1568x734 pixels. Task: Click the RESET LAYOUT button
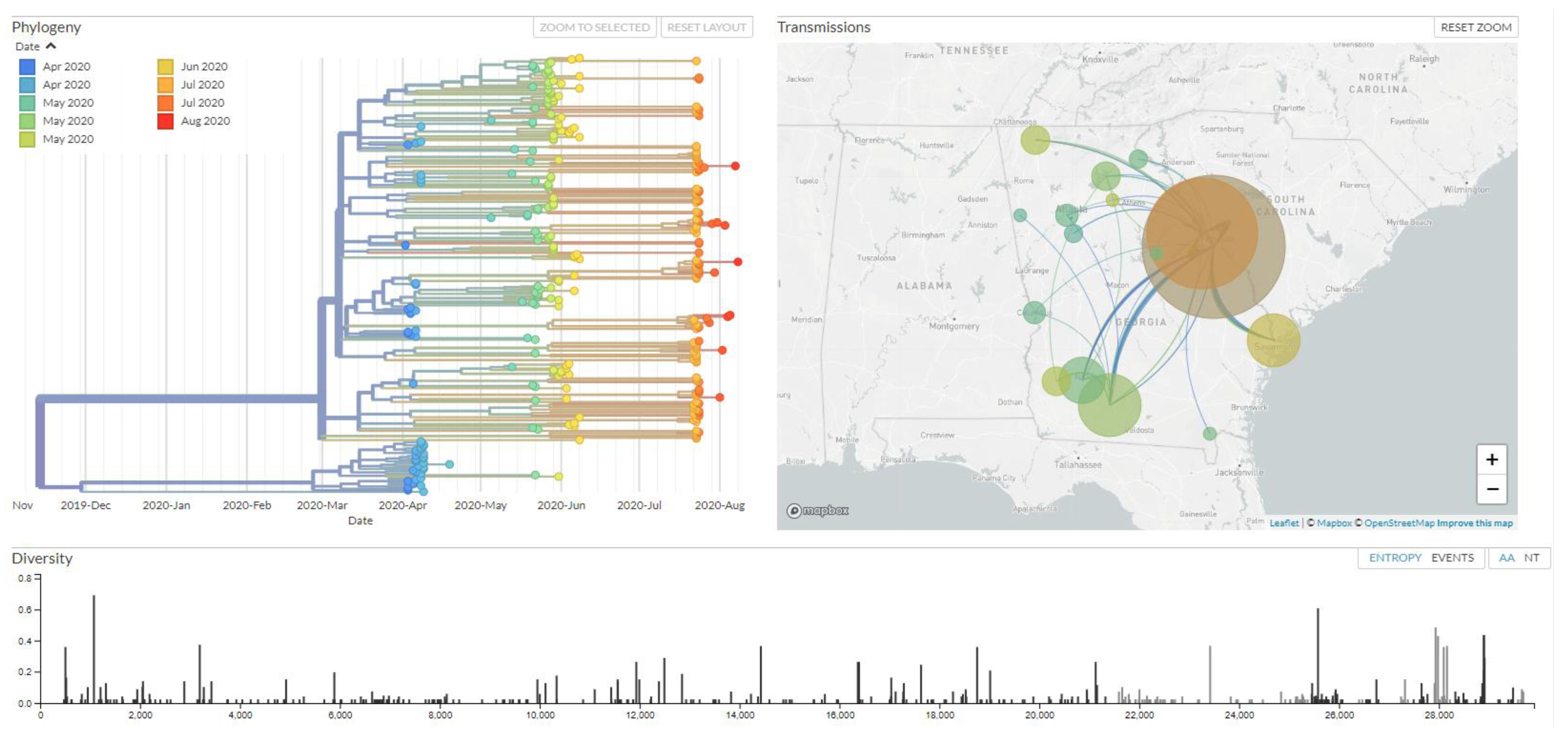tap(707, 27)
